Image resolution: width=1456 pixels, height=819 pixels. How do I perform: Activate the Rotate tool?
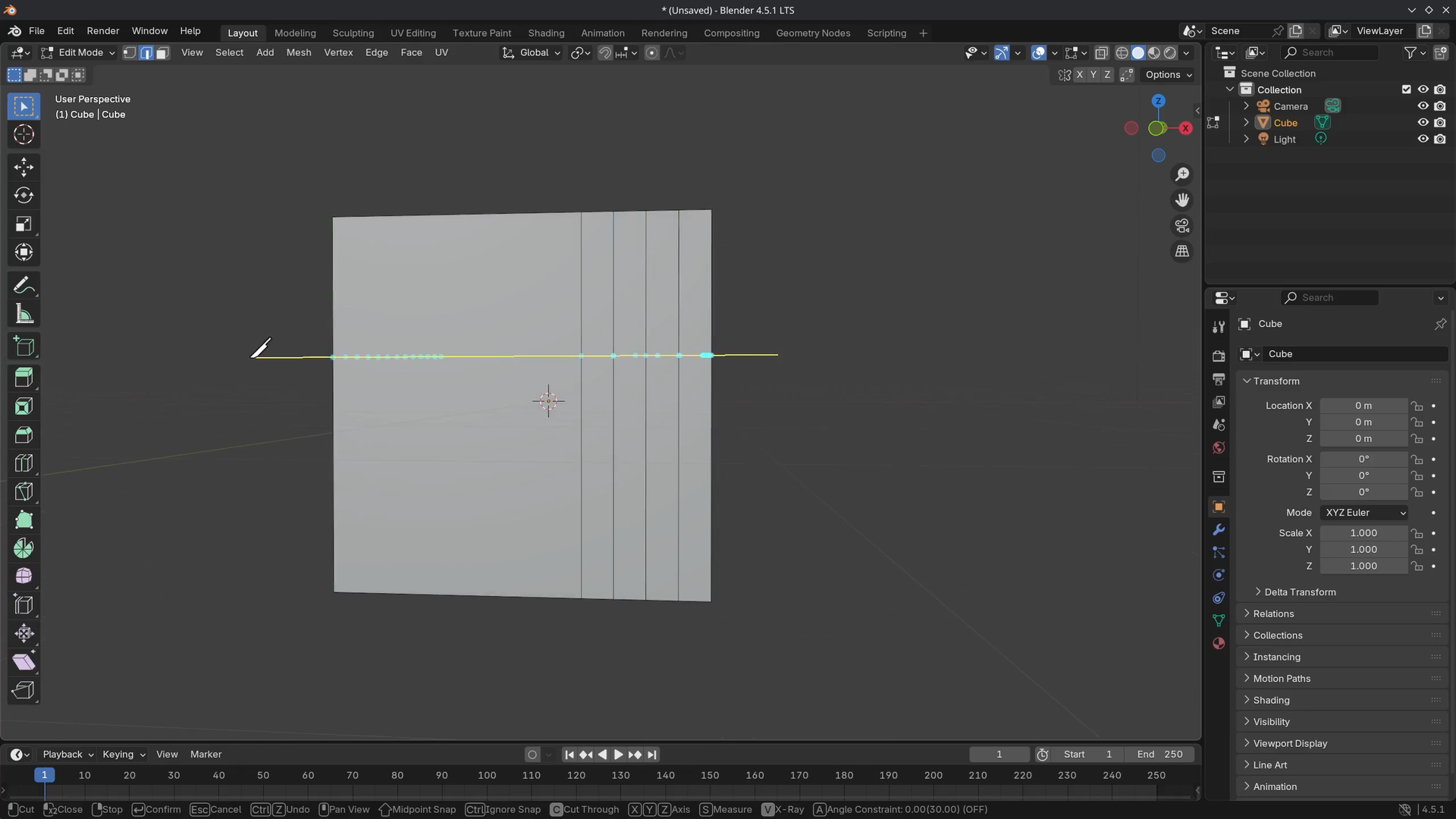(24, 196)
